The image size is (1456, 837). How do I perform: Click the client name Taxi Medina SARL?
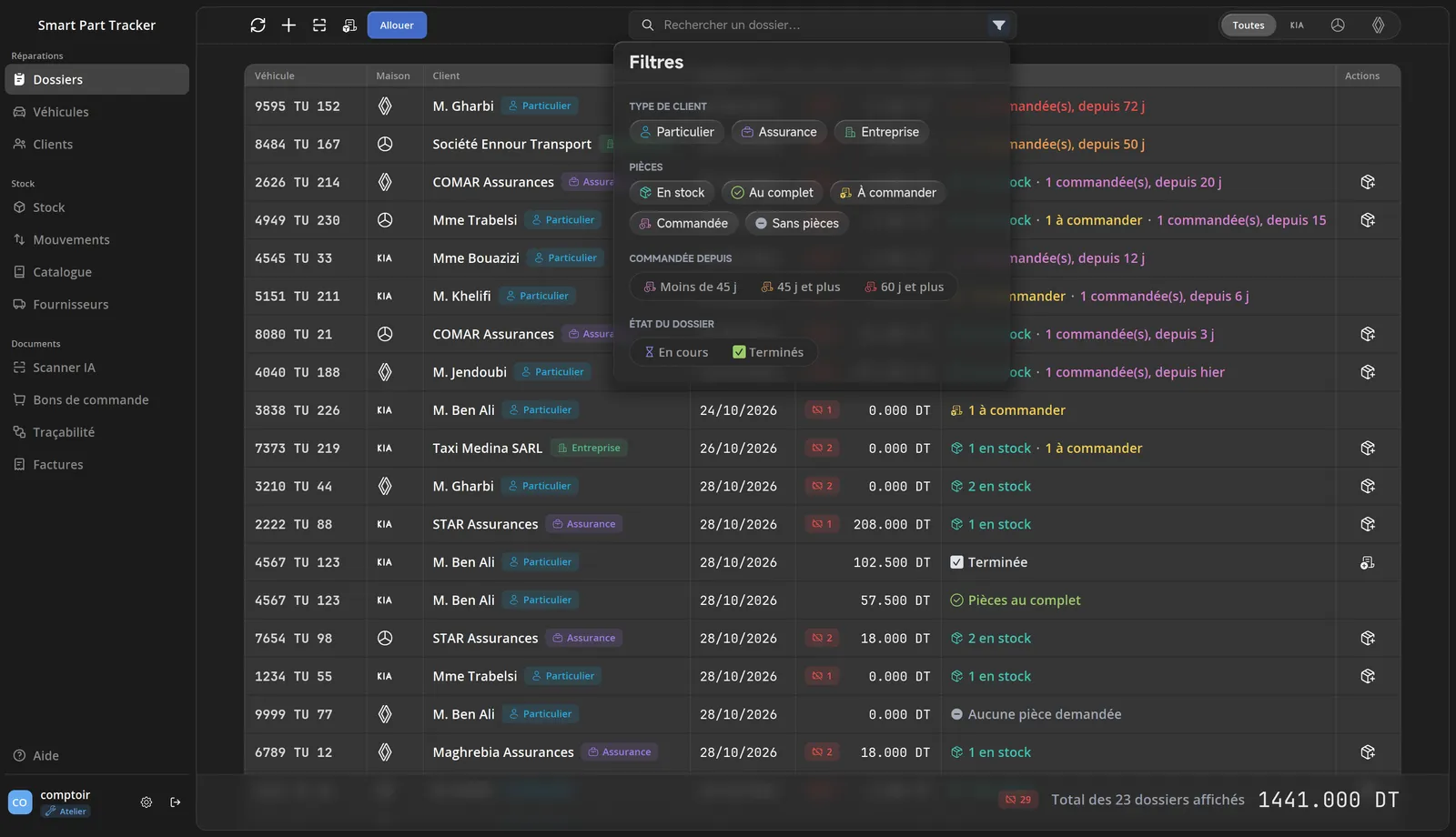pos(488,449)
